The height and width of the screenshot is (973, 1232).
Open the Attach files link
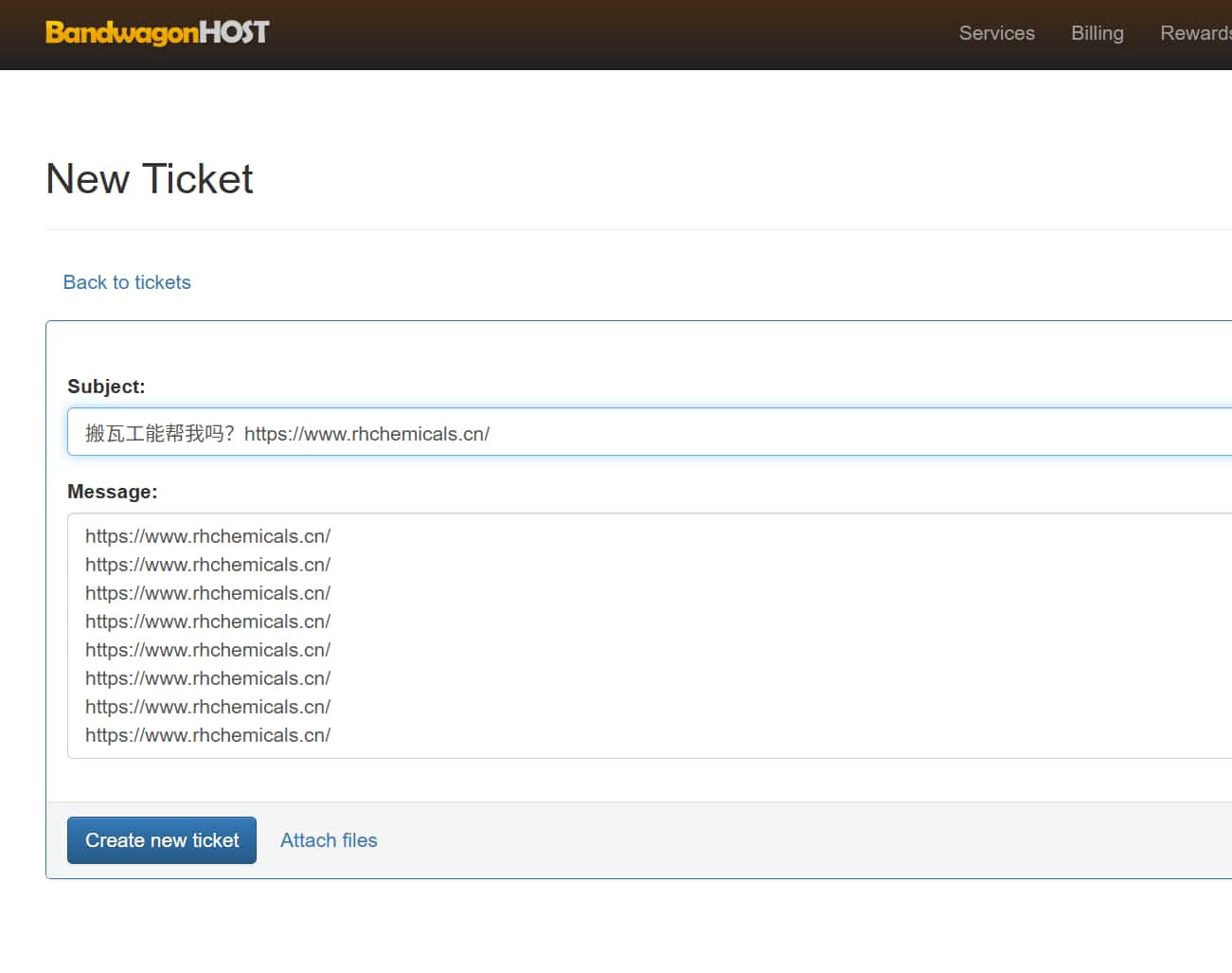[x=329, y=840]
